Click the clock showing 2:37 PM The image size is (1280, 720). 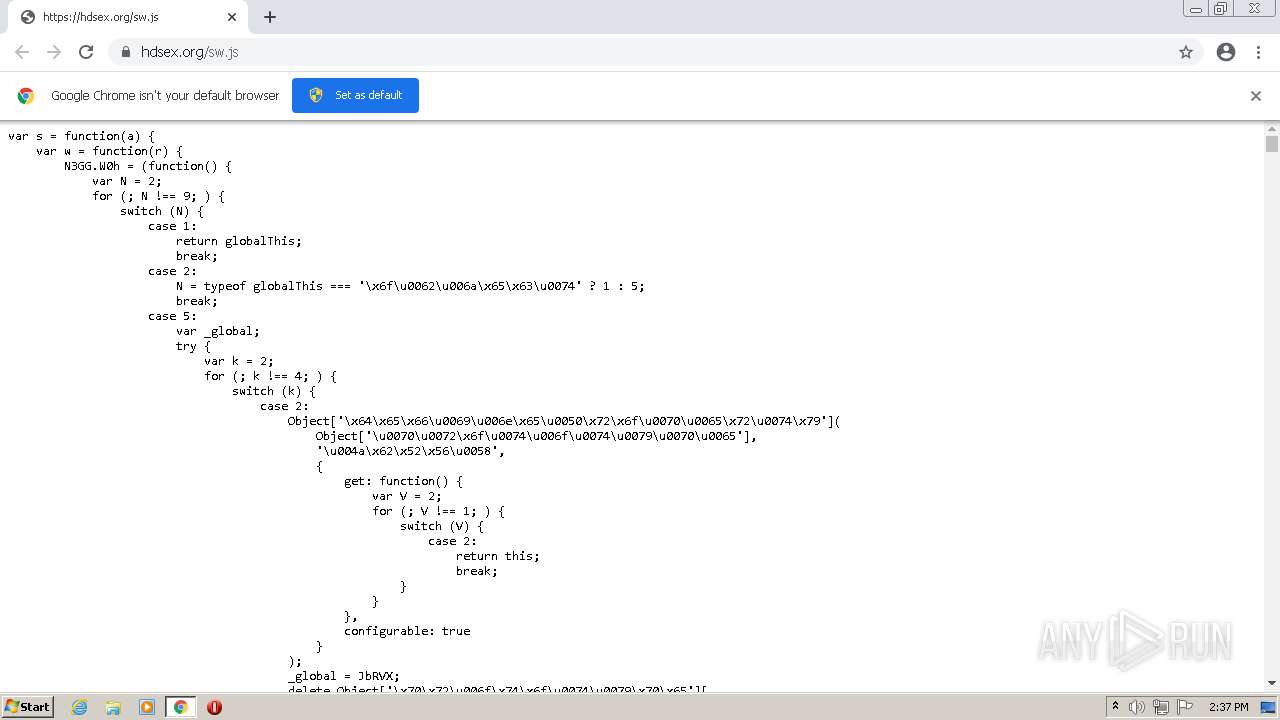pyautogui.click(x=1228, y=707)
